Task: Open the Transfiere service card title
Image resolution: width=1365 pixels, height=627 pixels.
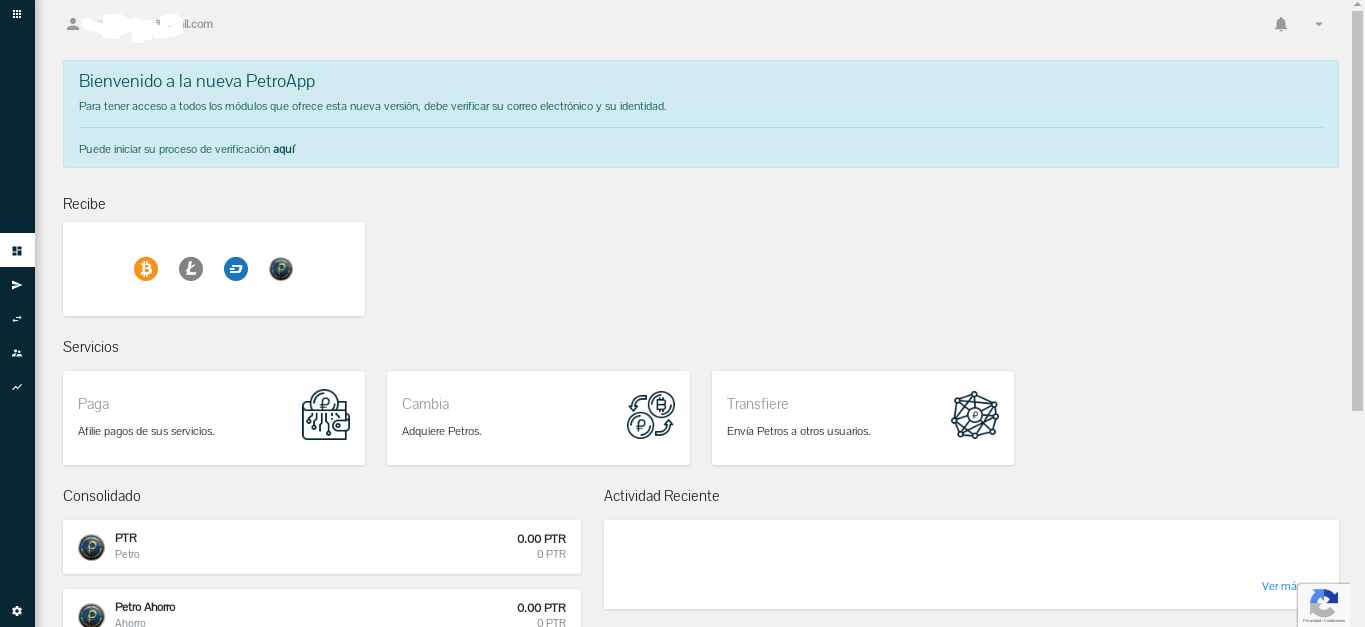Action: click(758, 404)
